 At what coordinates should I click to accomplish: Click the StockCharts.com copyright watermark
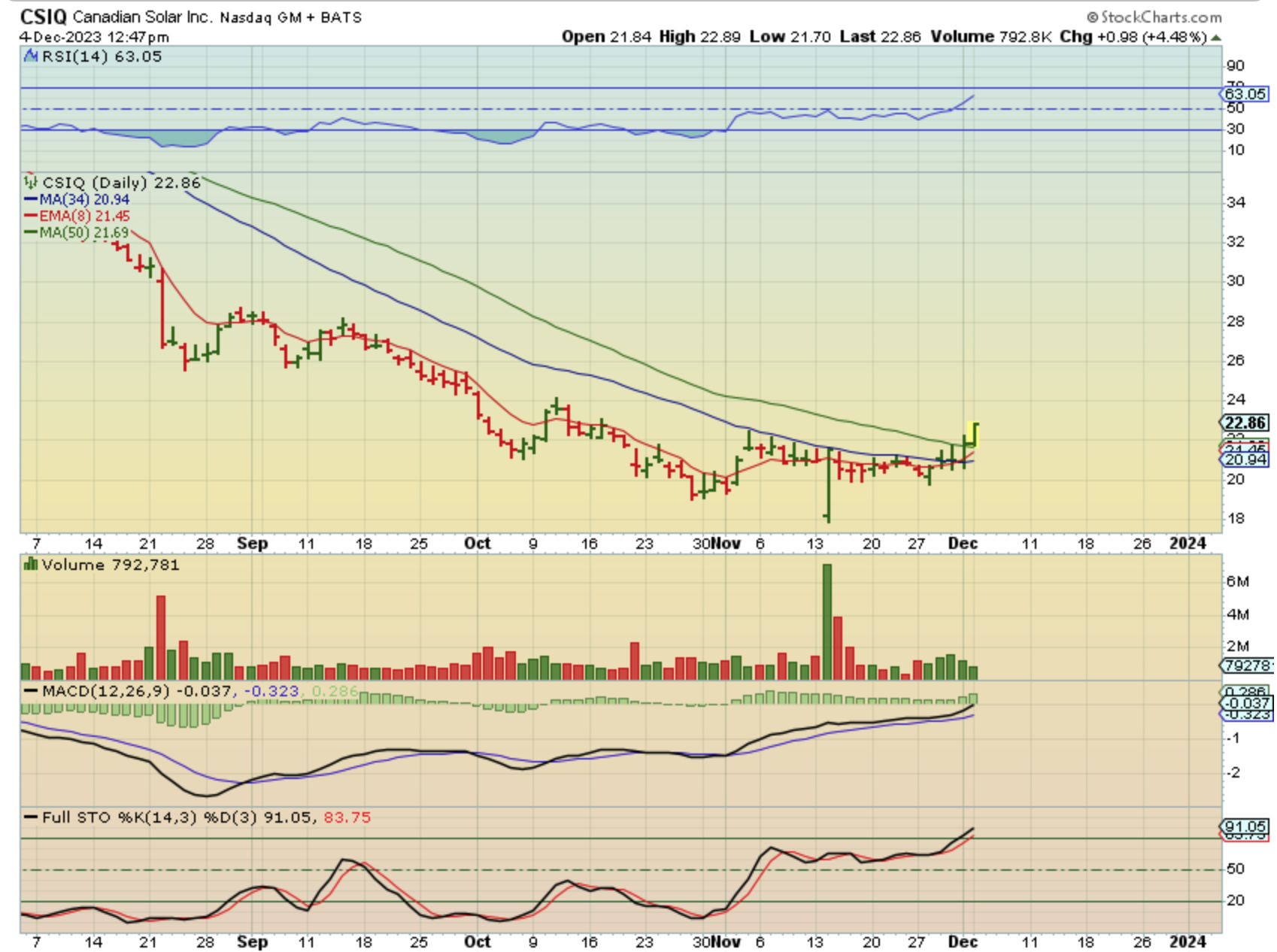pos(1154,17)
